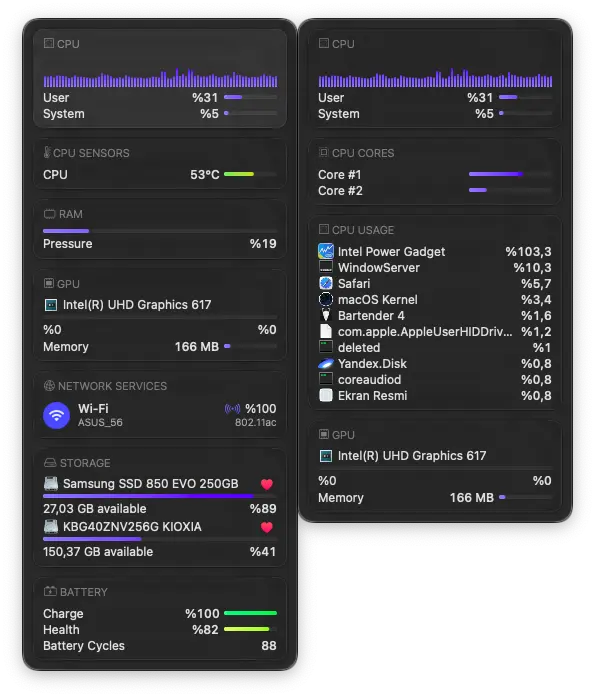Click the battery Health bar
Screen dimensions: 595x697
point(250,629)
